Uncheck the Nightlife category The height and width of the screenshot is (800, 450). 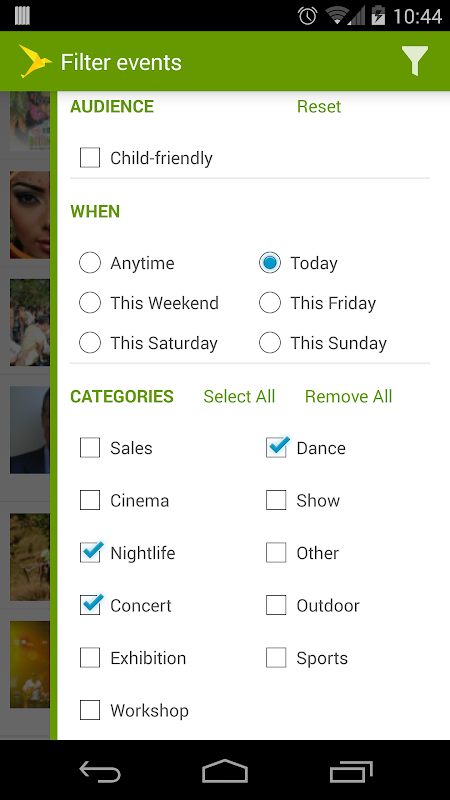pyautogui.click(x=90, y=553)
